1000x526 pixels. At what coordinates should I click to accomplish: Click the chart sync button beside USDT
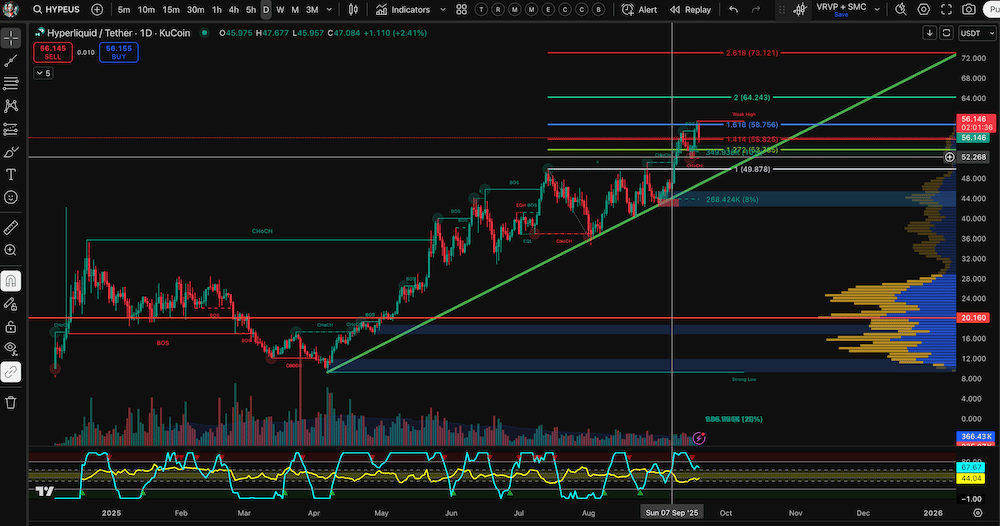point(946,33)
